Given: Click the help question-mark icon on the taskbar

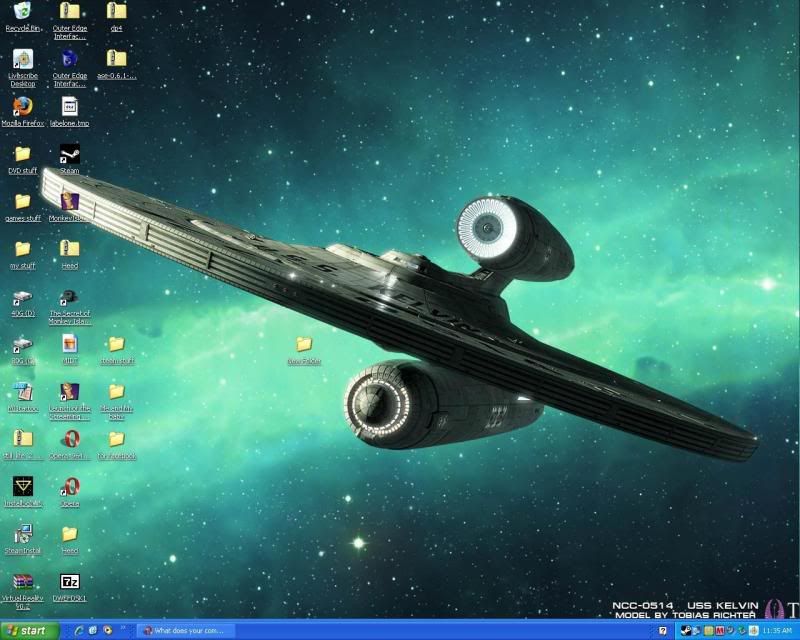Looking at the screenshot, I should [x=663, y=630].
